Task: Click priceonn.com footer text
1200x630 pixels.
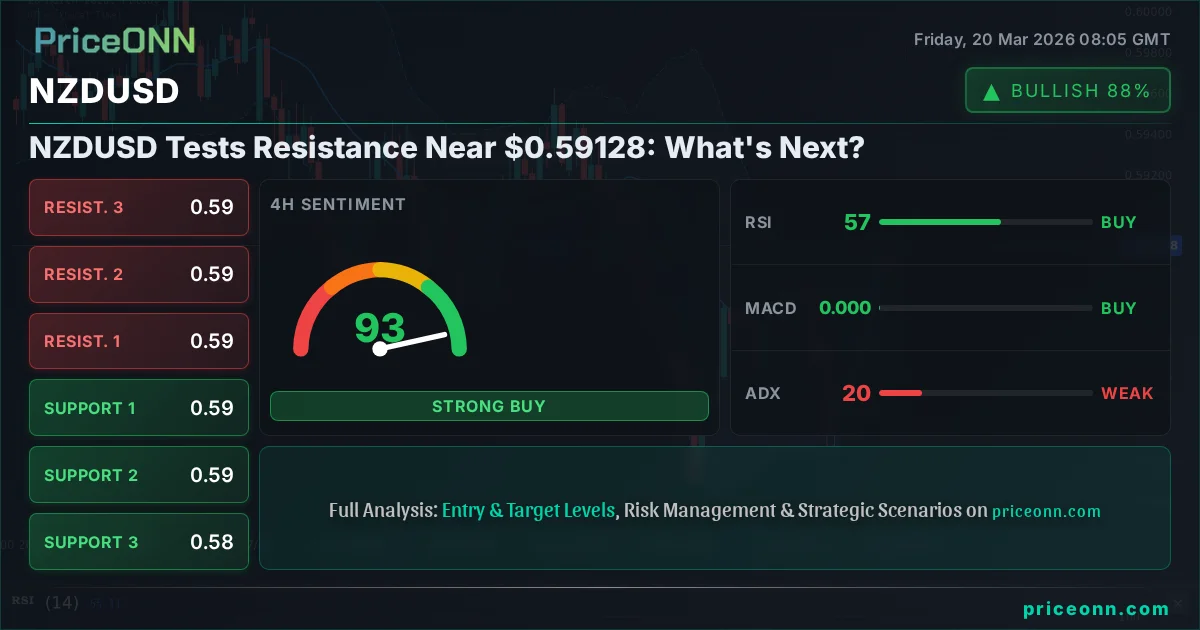Action: [1096, 608]
